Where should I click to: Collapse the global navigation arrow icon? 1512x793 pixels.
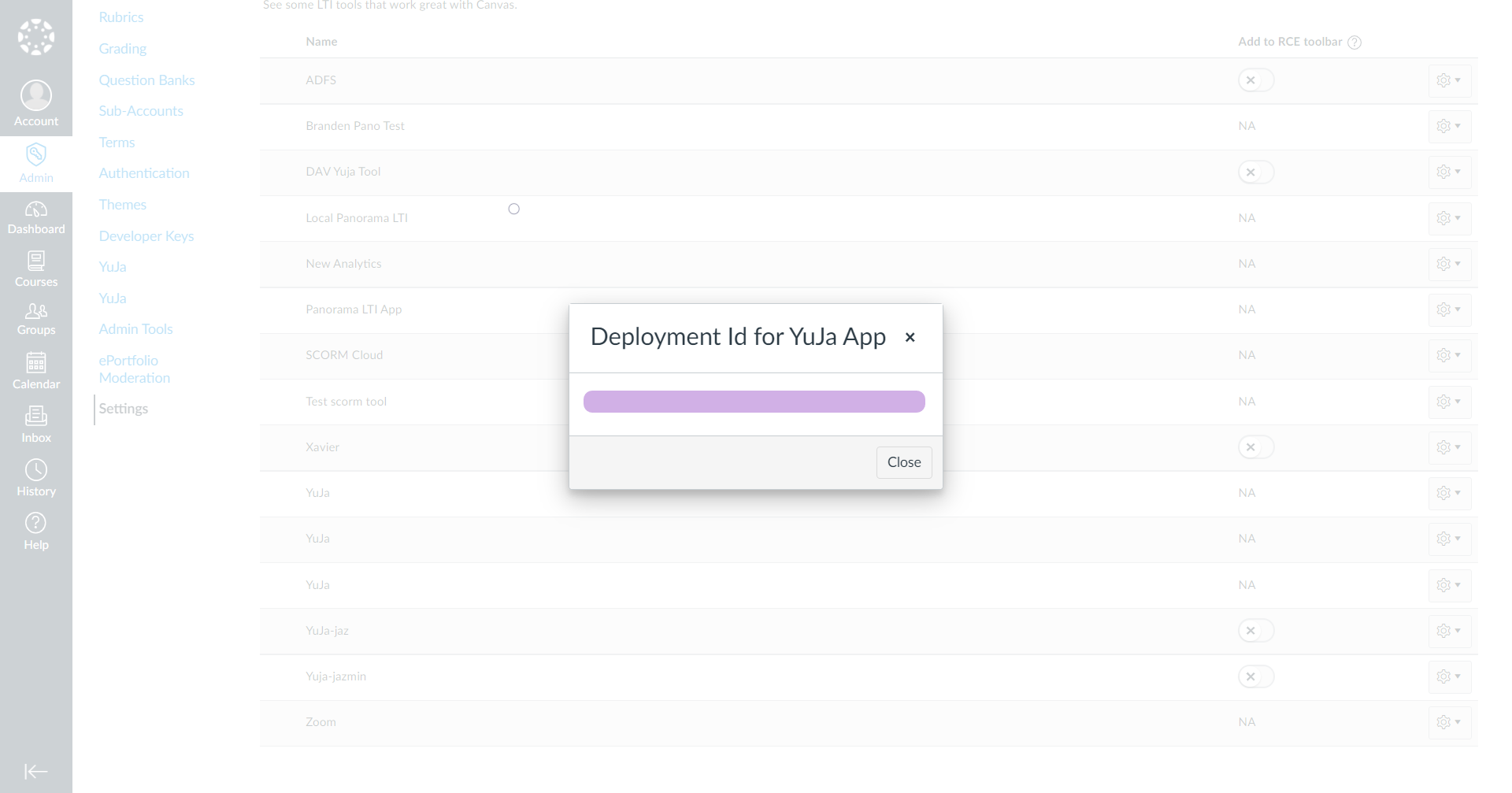(36, 771)
